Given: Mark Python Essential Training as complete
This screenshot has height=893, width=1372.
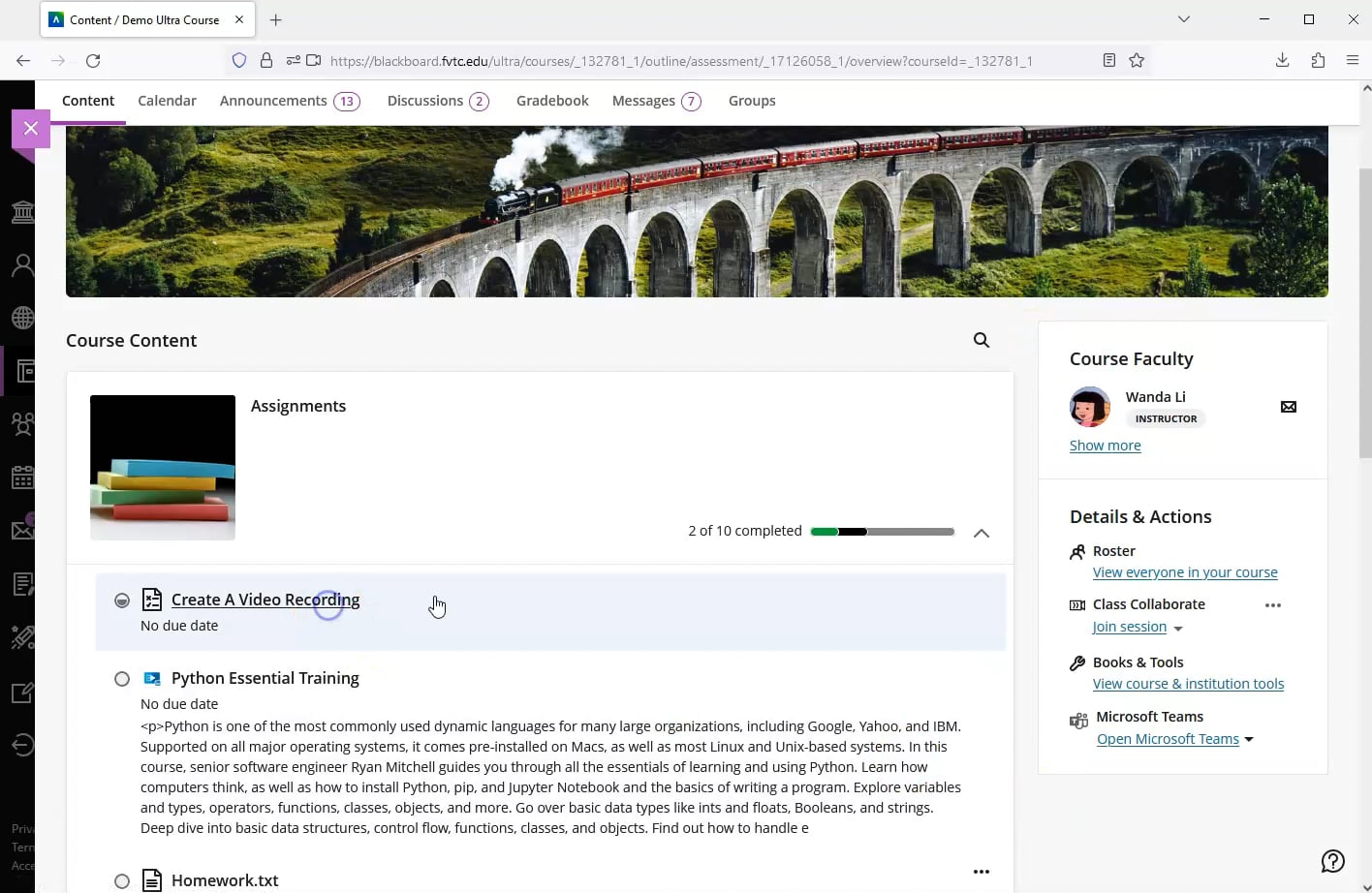Looking at the screenshot, I should pyautogui.click(x=122, y=679).
